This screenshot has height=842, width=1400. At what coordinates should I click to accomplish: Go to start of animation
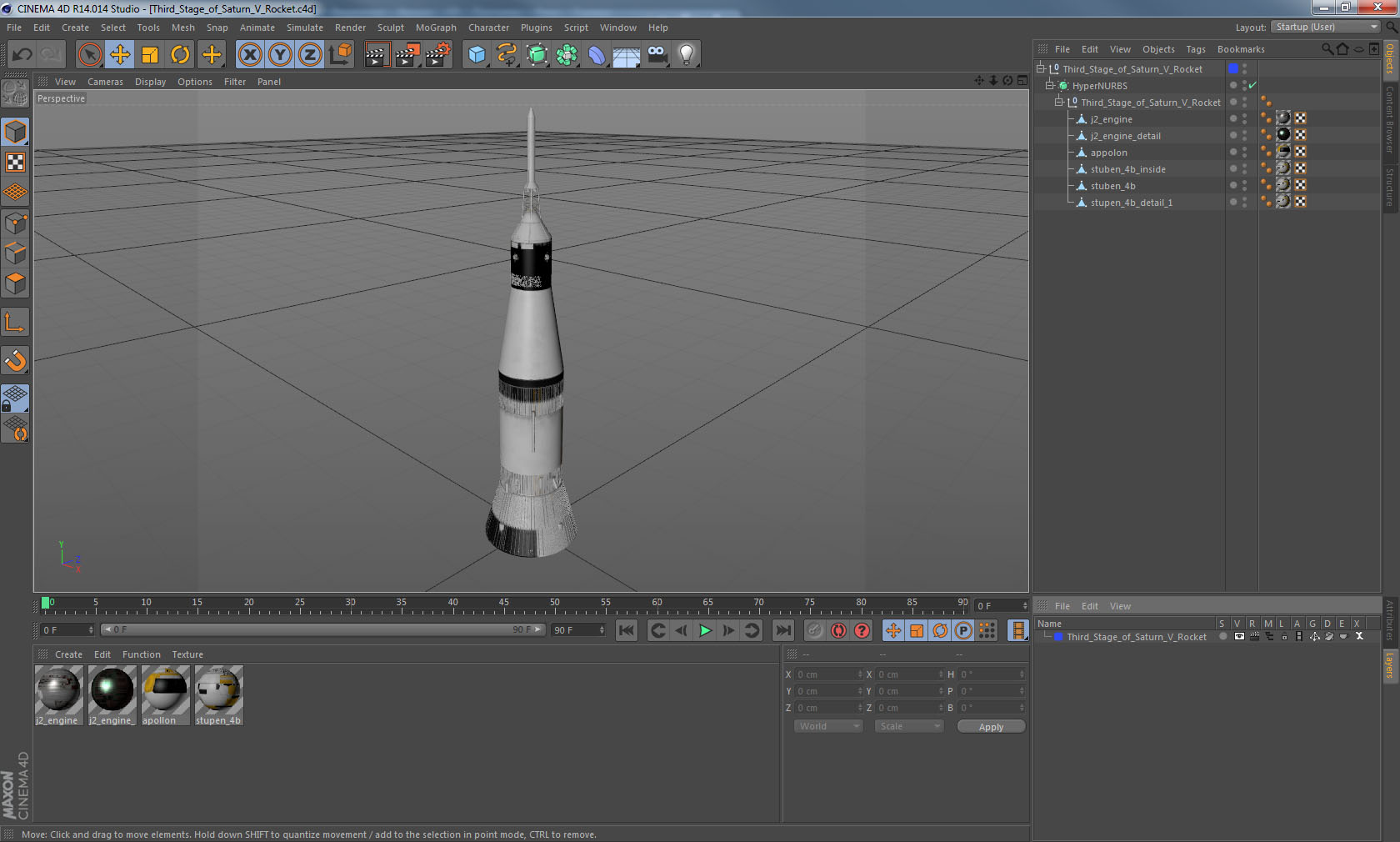627,630
